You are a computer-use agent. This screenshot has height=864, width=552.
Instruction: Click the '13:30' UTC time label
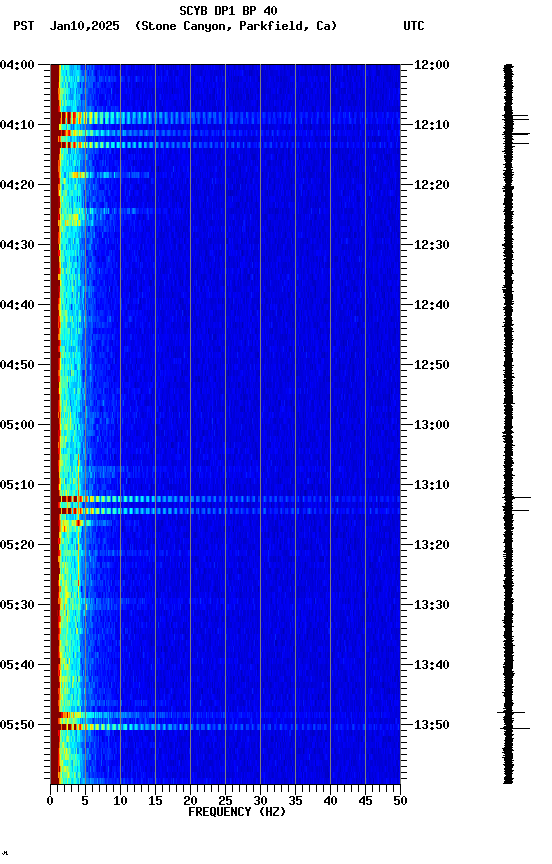[x=432, y=605]
